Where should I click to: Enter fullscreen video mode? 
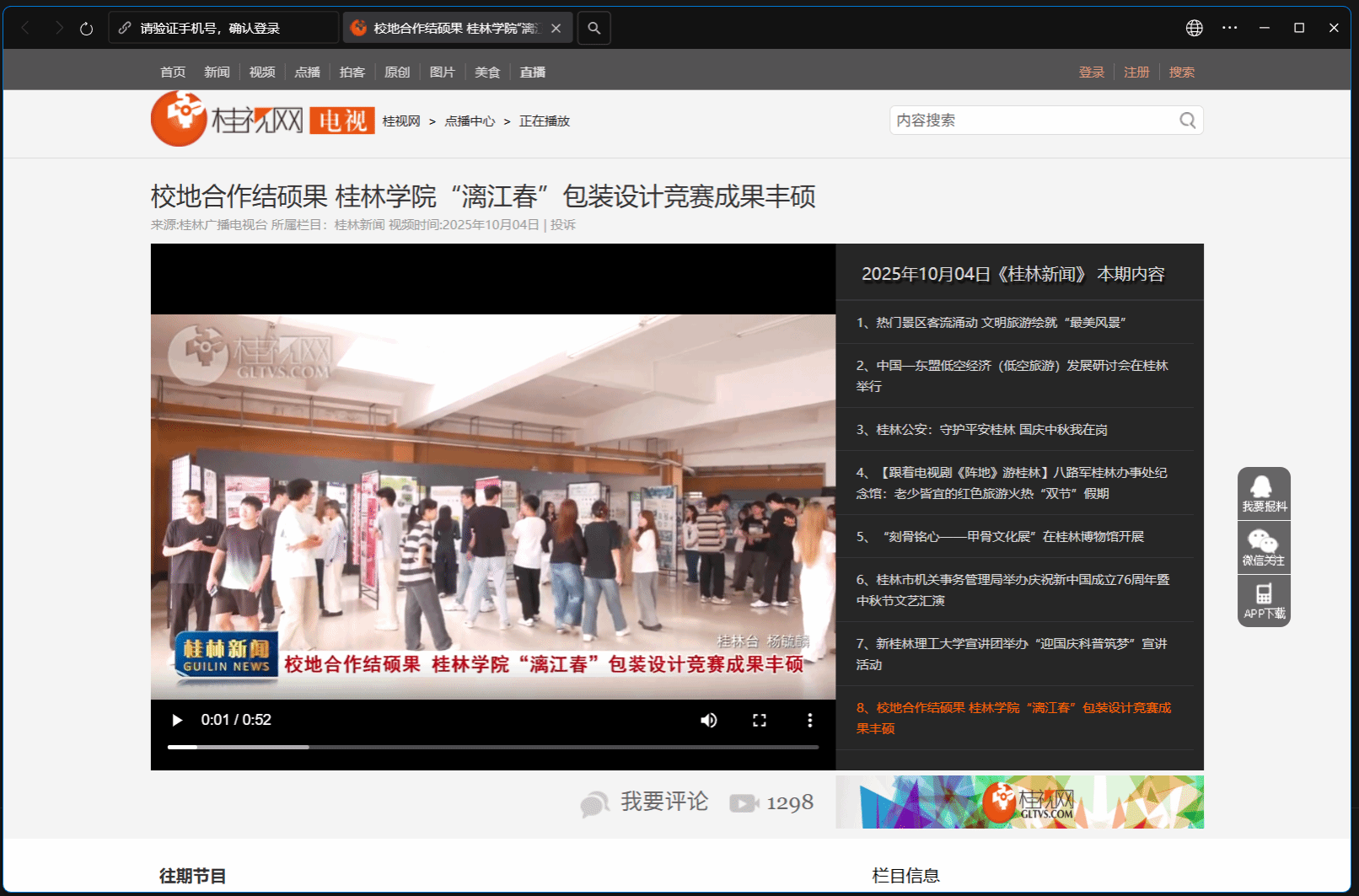(x=760, y=720)
